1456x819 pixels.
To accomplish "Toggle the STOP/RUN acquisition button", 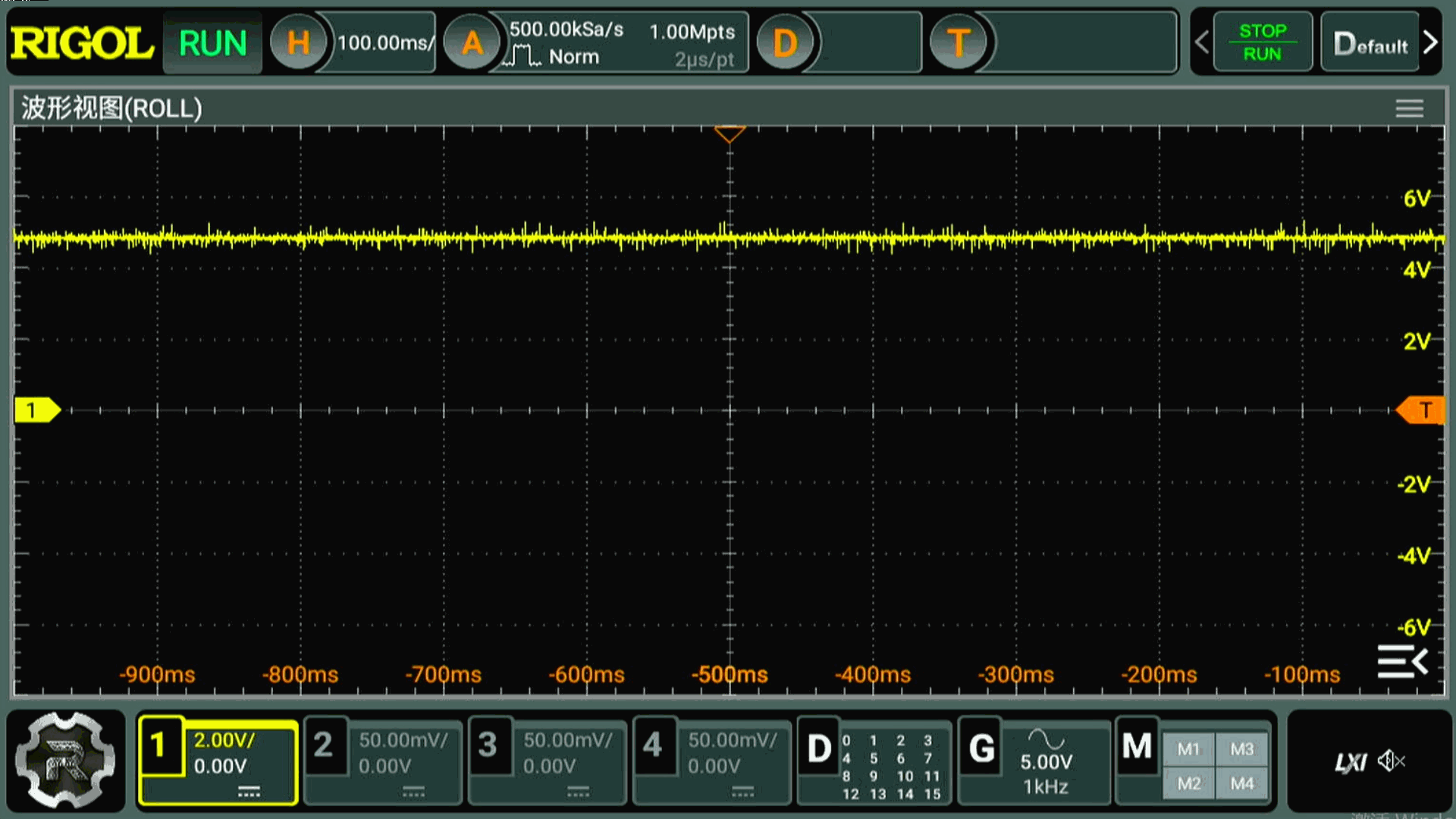I will 1262,42.
